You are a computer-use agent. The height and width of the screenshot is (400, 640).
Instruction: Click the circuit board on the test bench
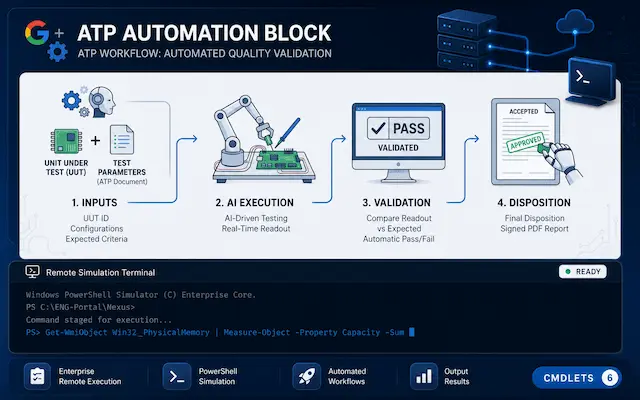coord(278,160)
